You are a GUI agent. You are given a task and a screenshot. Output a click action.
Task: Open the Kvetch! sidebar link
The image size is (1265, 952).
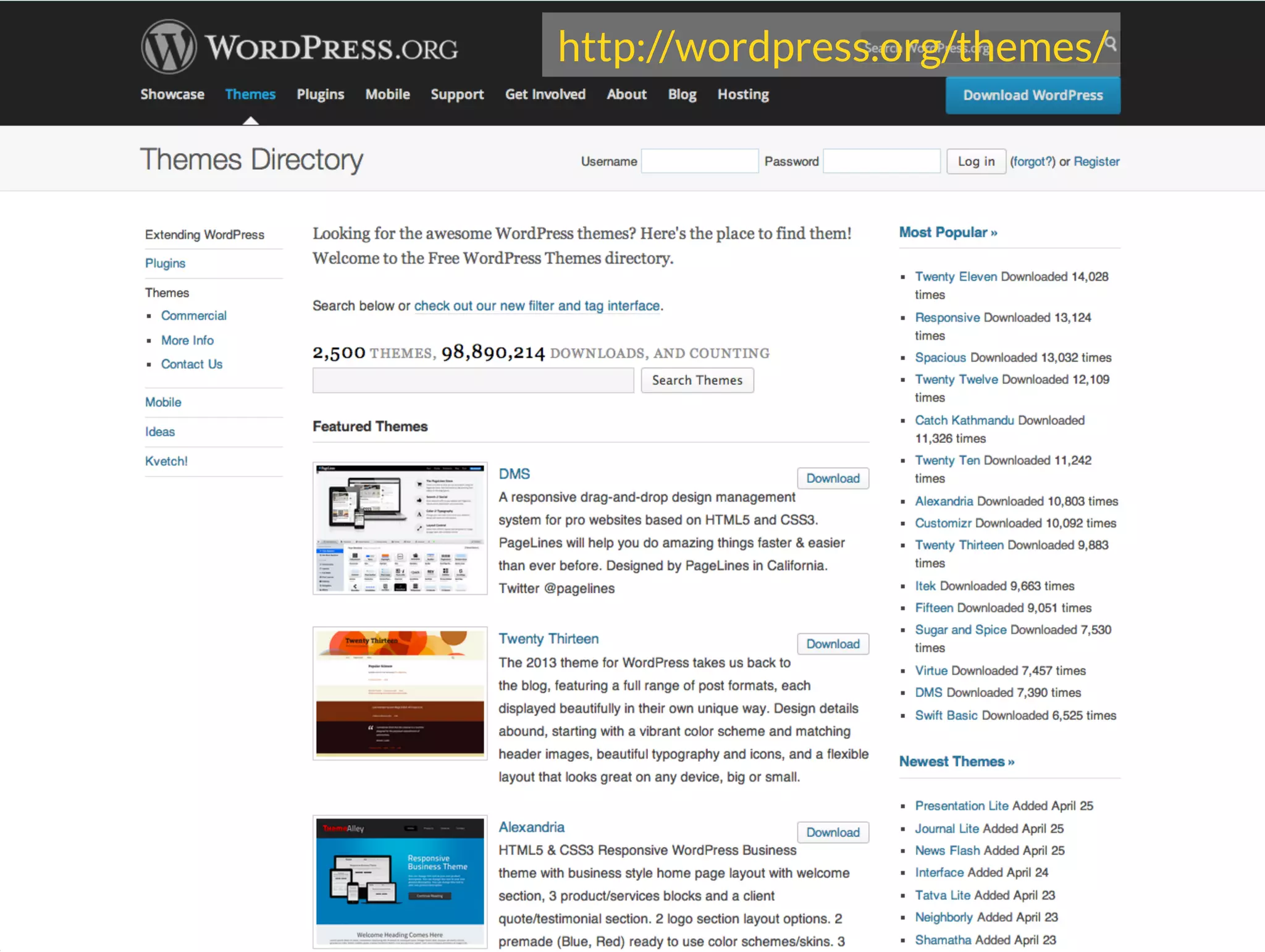[x=166, y=461]
